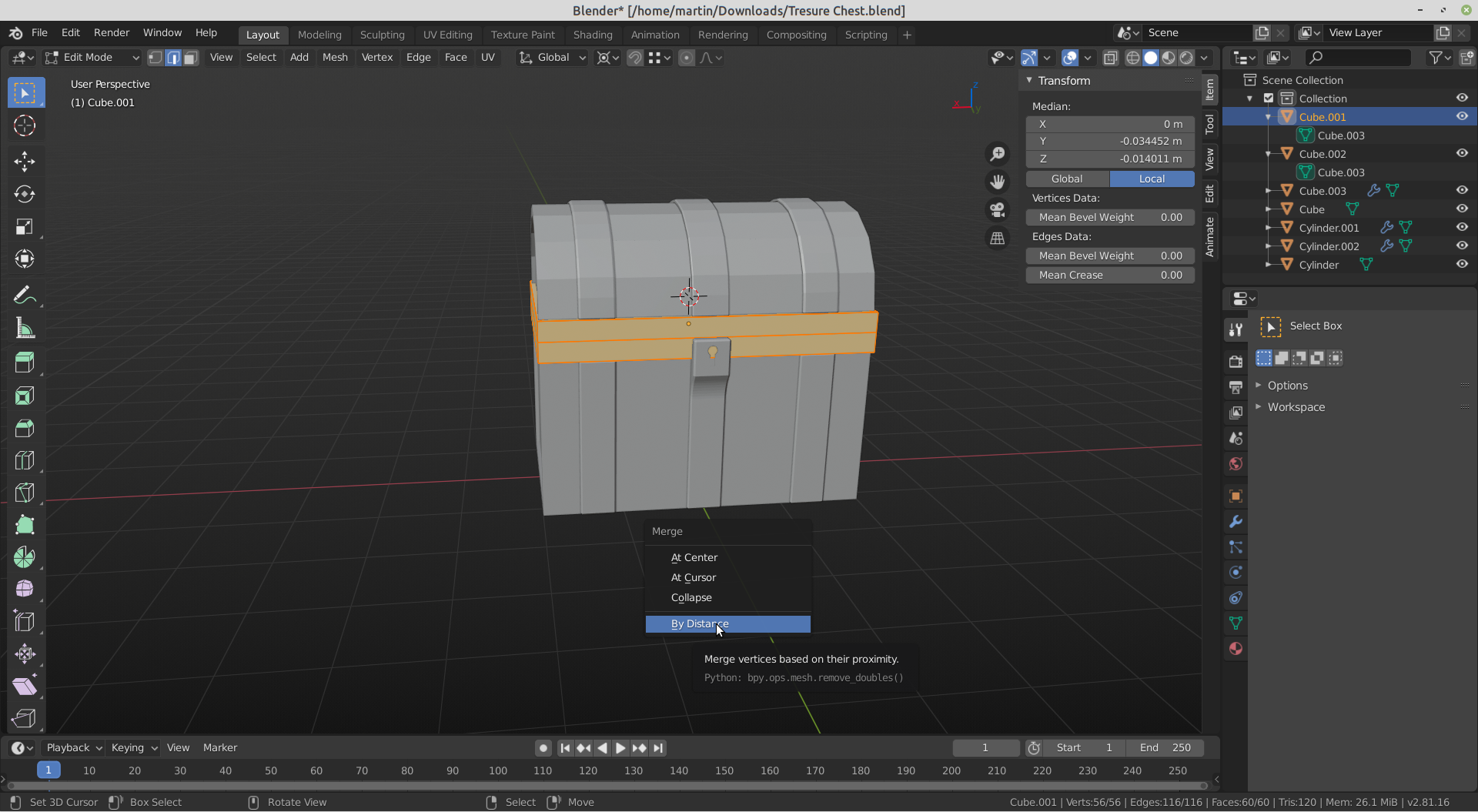
Task: Click the Cursor tool icon
Action: tap(25, 125)
